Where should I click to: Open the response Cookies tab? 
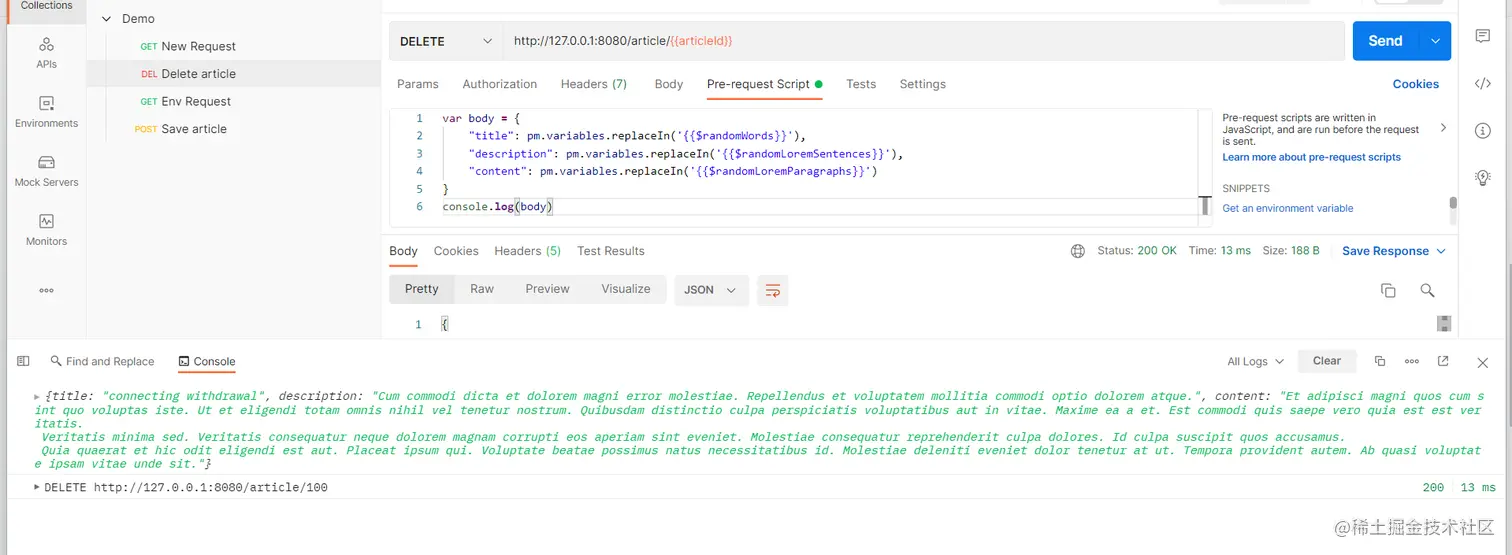coord(456,251)
